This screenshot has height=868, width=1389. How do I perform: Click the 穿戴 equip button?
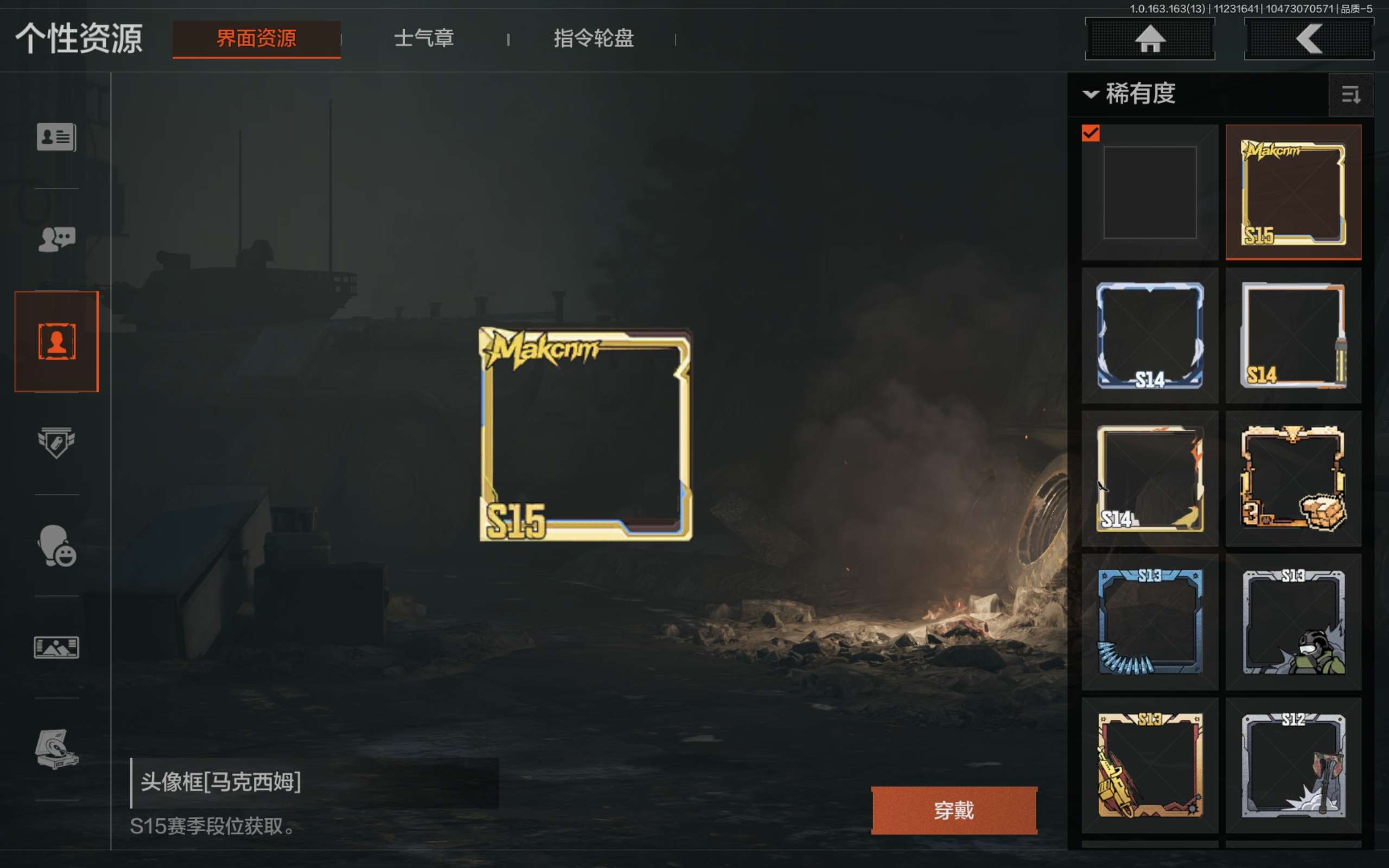tap(954, 810)
